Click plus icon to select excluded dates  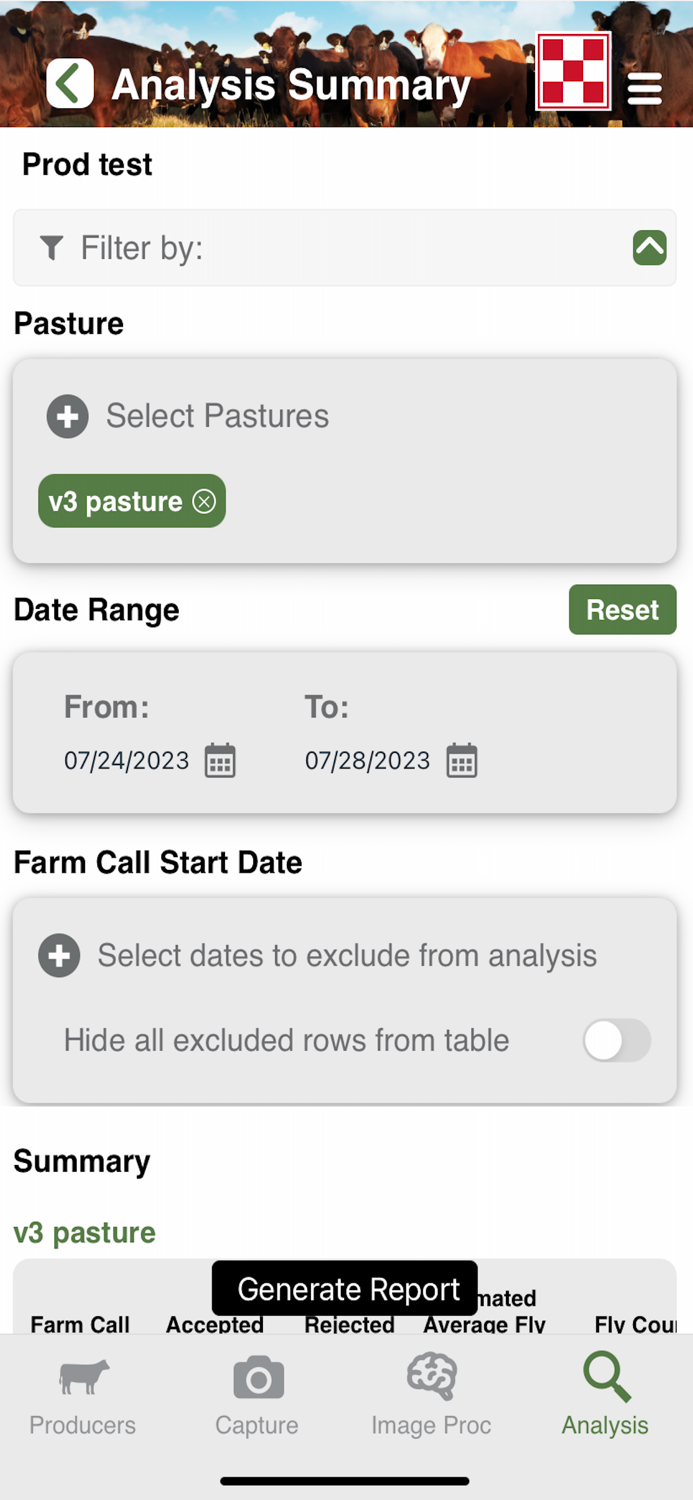coord(59,956)
